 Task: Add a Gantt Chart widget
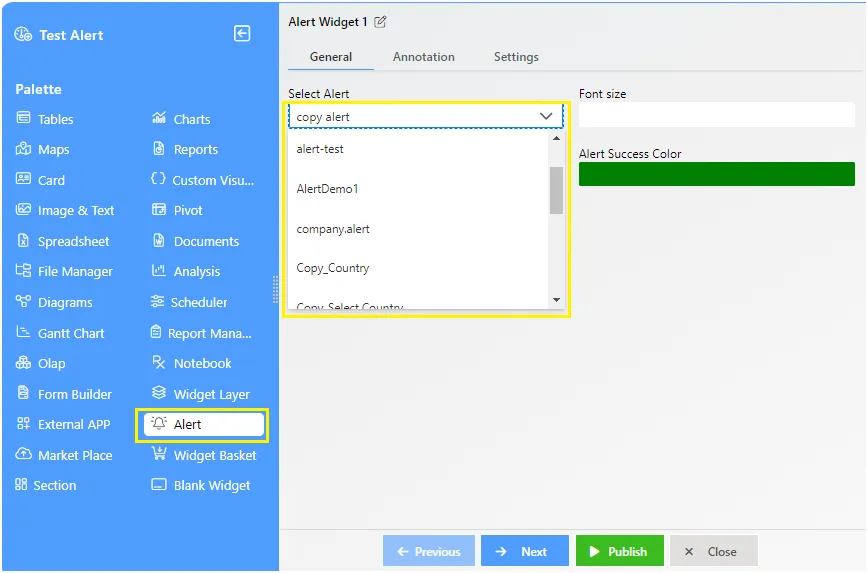(60, 333)
